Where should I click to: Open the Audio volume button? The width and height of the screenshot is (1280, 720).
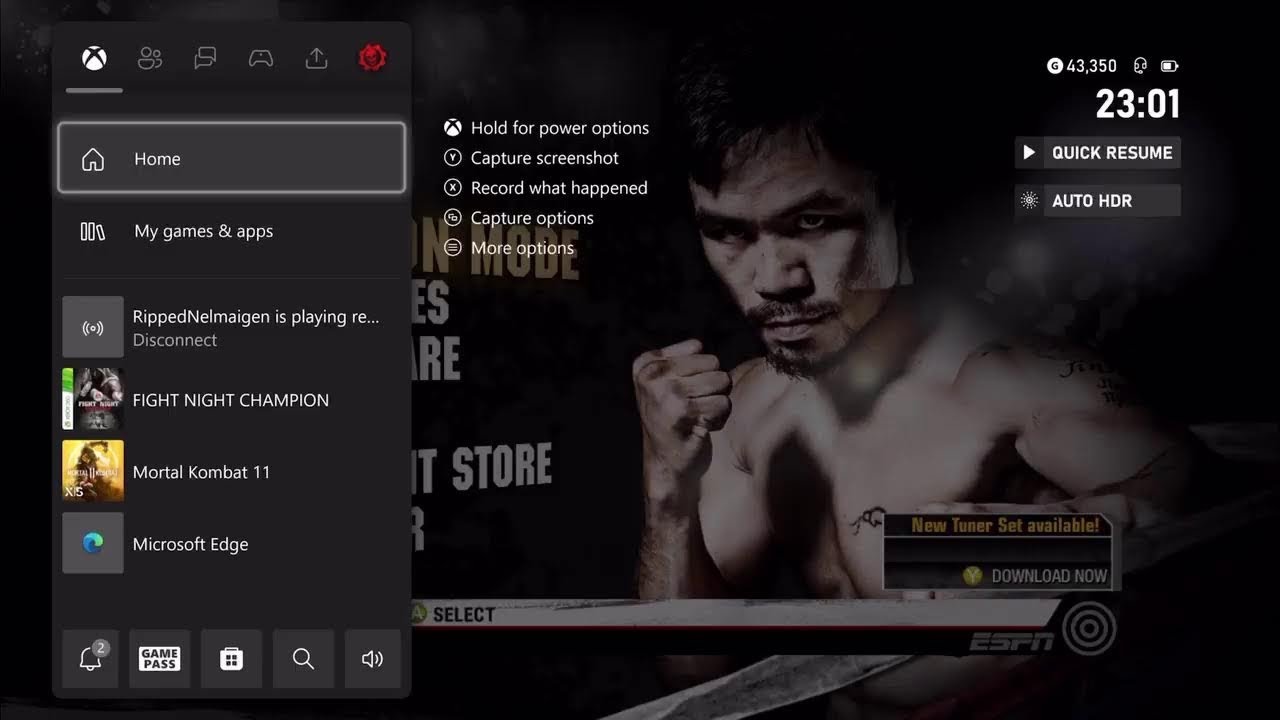pyautogui.click(x=373, y=659)
